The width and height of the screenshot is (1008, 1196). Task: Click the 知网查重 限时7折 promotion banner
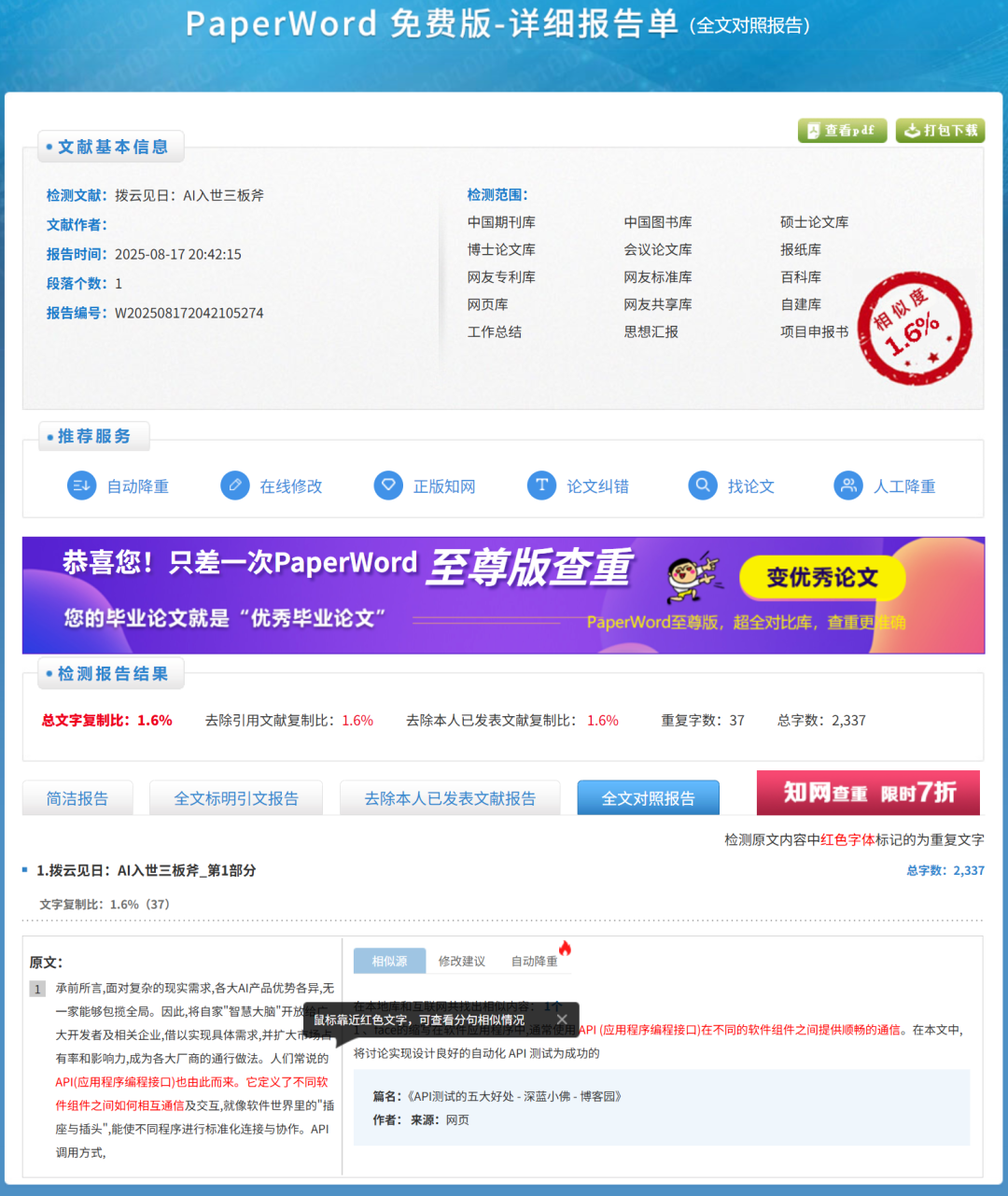click(868, 793)
